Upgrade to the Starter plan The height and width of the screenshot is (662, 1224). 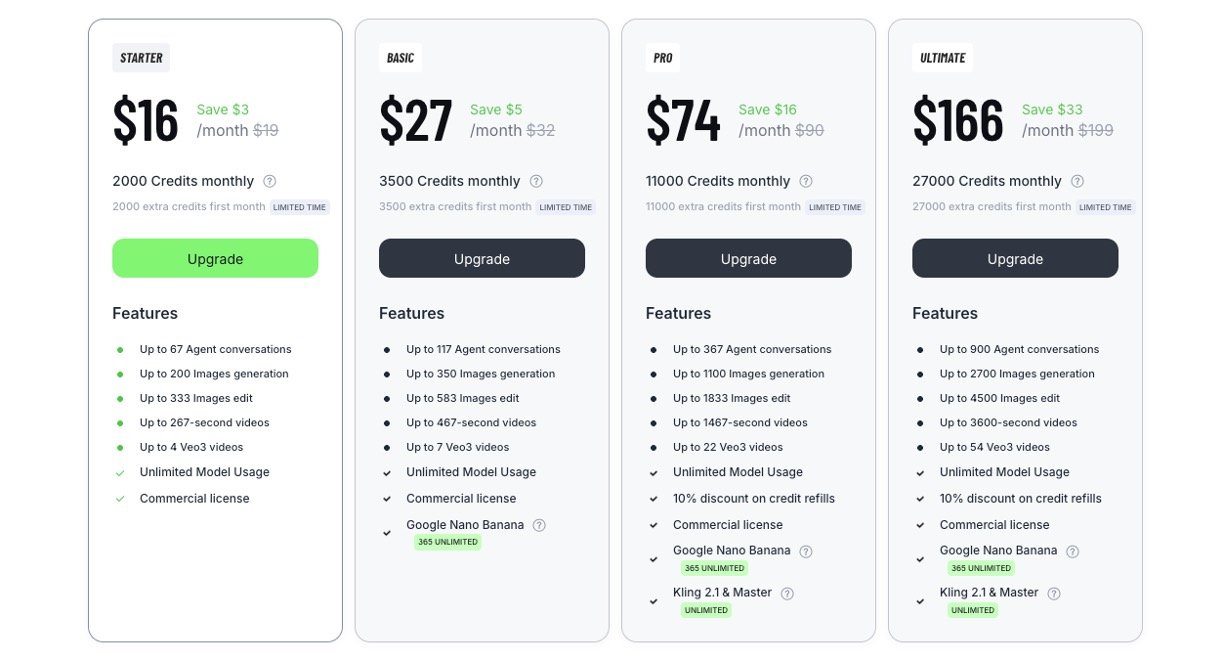[215, 258]
